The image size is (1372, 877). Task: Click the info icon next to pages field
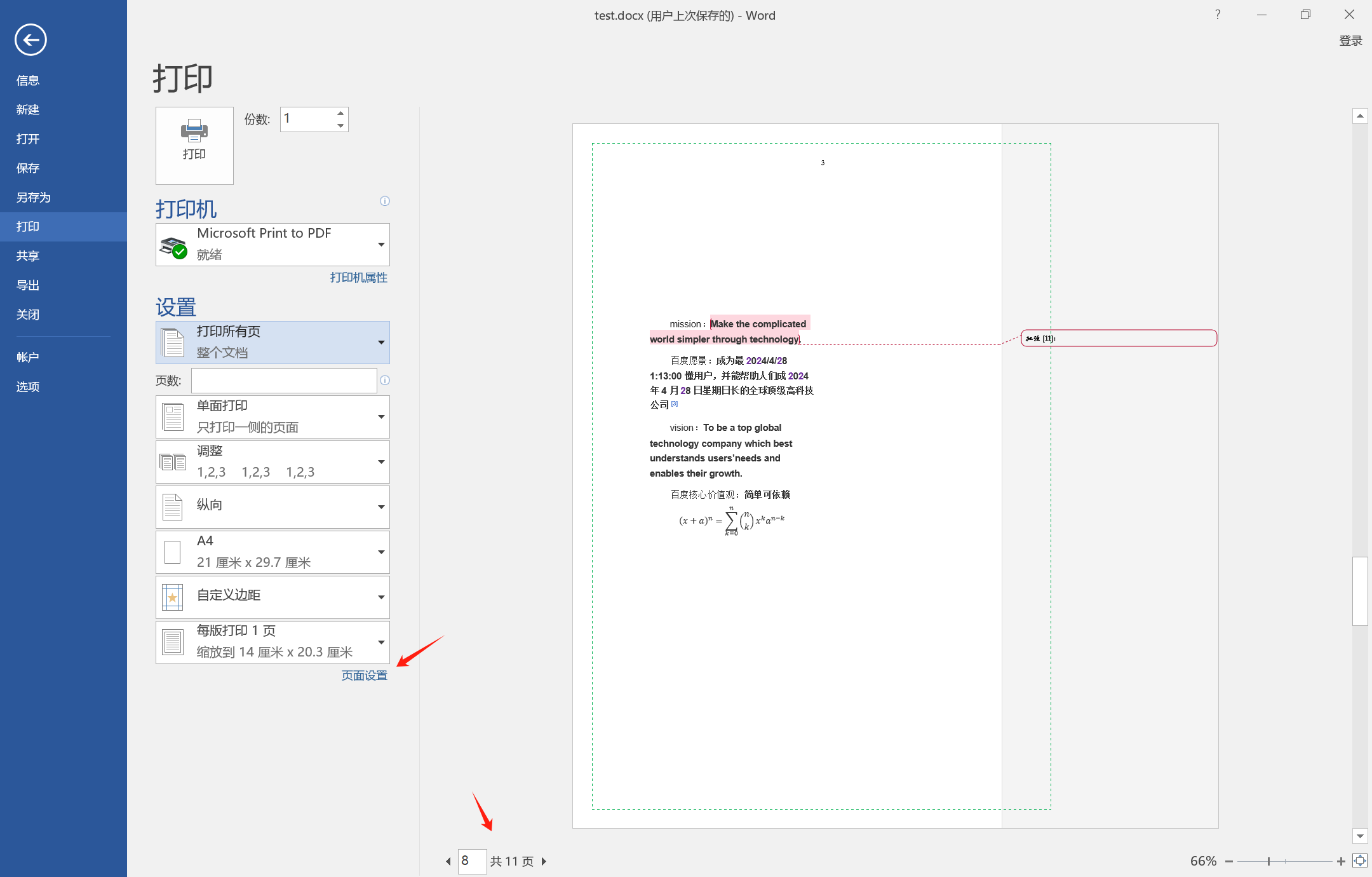point(385,380)
